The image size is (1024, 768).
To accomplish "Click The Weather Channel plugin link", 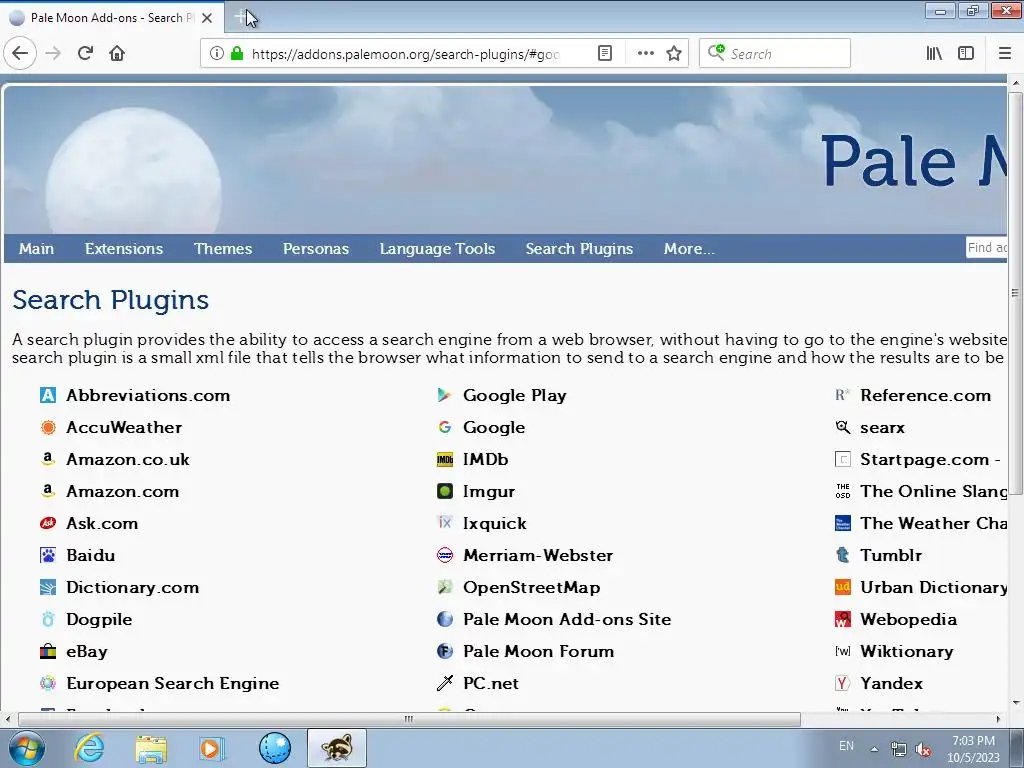I will (x=933, y=524).
